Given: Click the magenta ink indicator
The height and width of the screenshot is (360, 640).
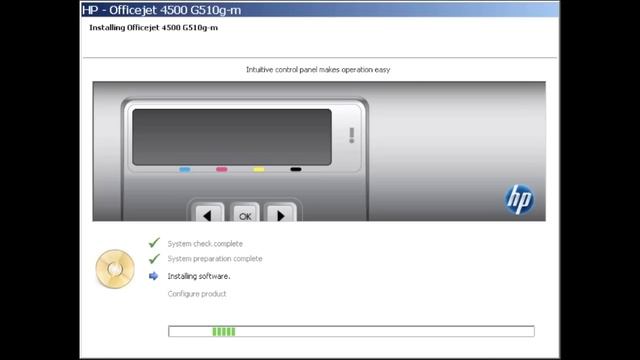Looking at the screenshot, I should pos(222,169).
